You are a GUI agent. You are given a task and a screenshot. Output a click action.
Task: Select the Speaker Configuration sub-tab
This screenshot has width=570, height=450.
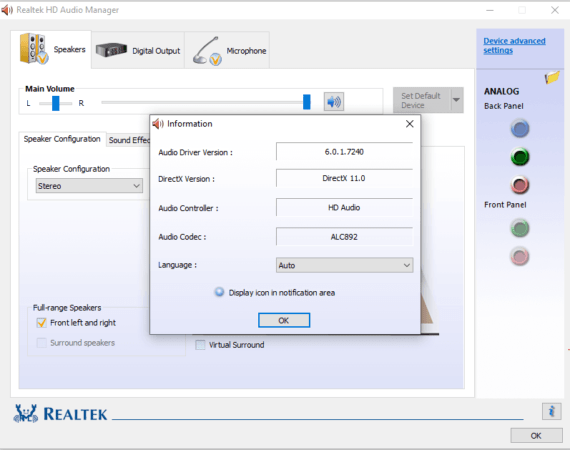click(x=62, y=139)
